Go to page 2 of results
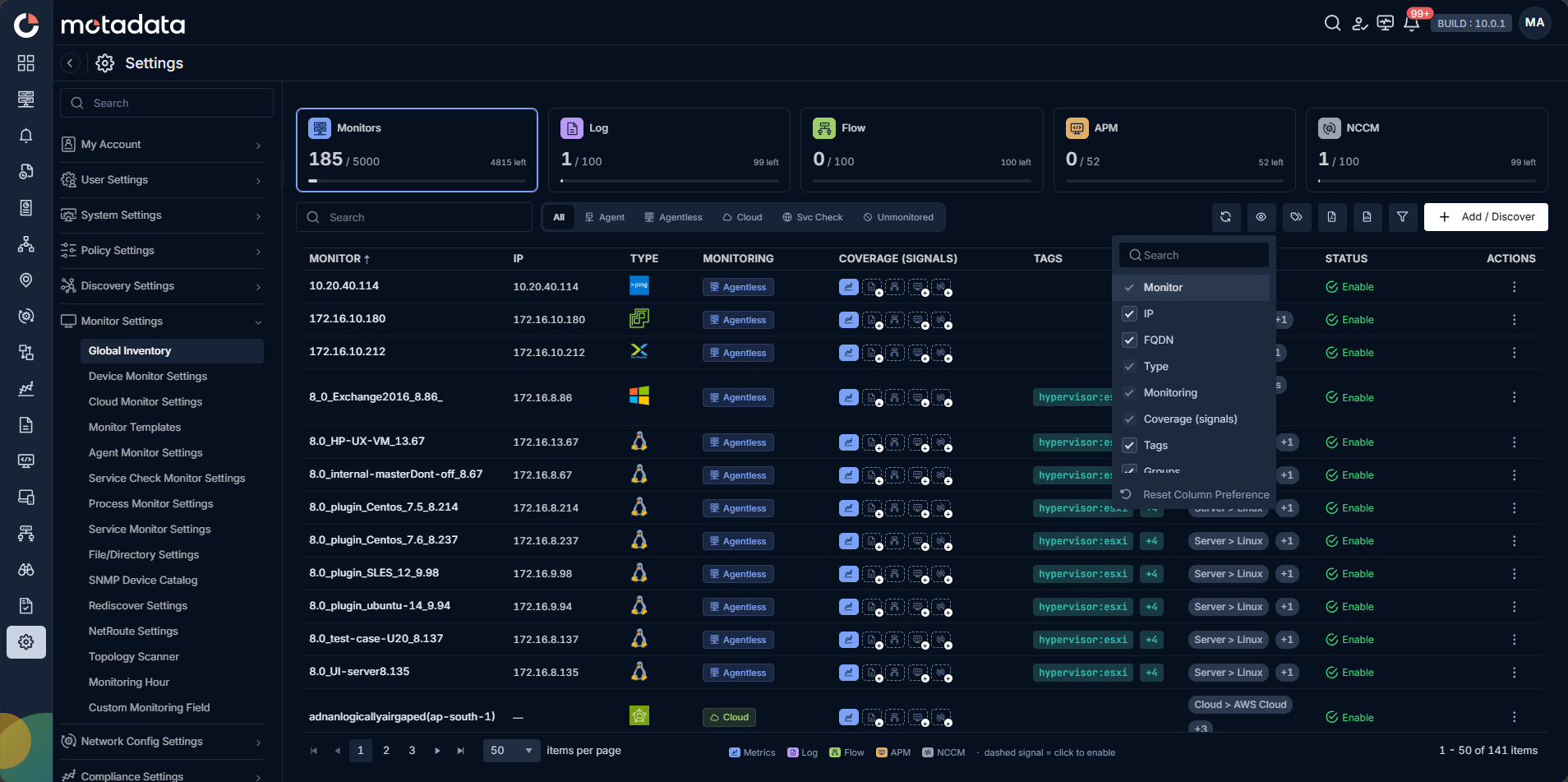 click(x=386, y=751)
